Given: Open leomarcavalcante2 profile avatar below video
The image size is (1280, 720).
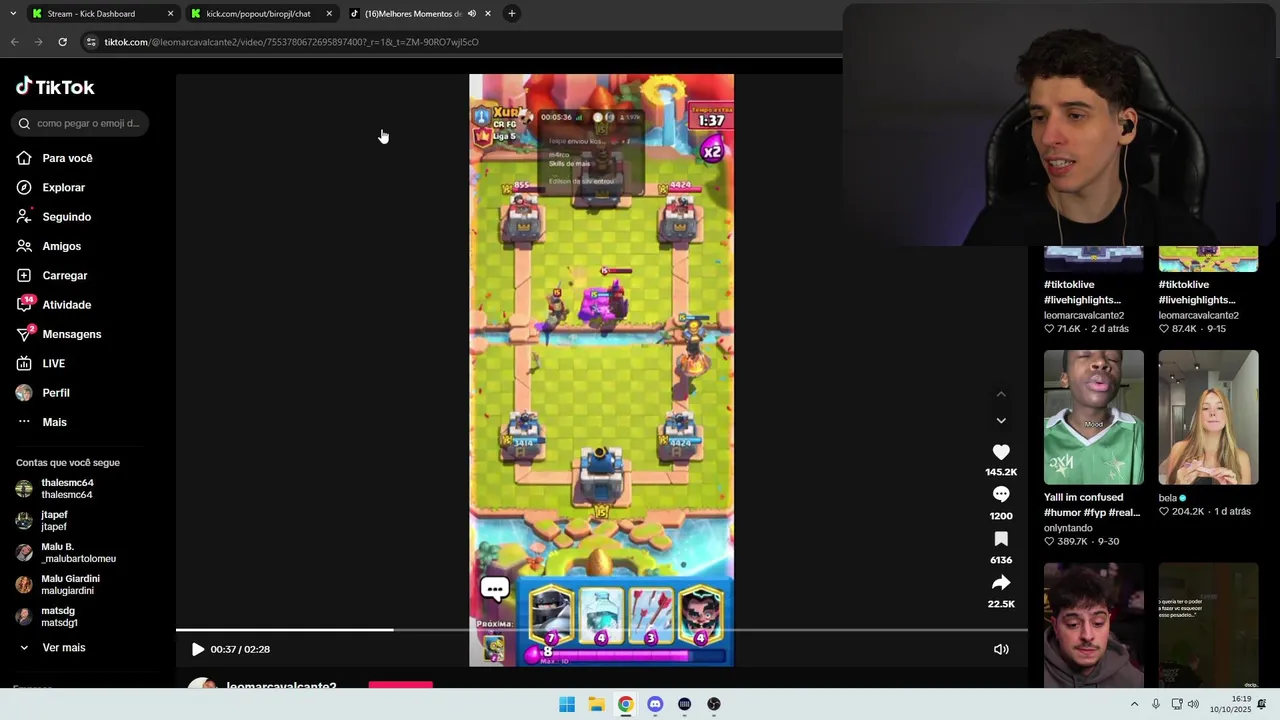Looking at the screenshot, I should (x=203, y=684).
